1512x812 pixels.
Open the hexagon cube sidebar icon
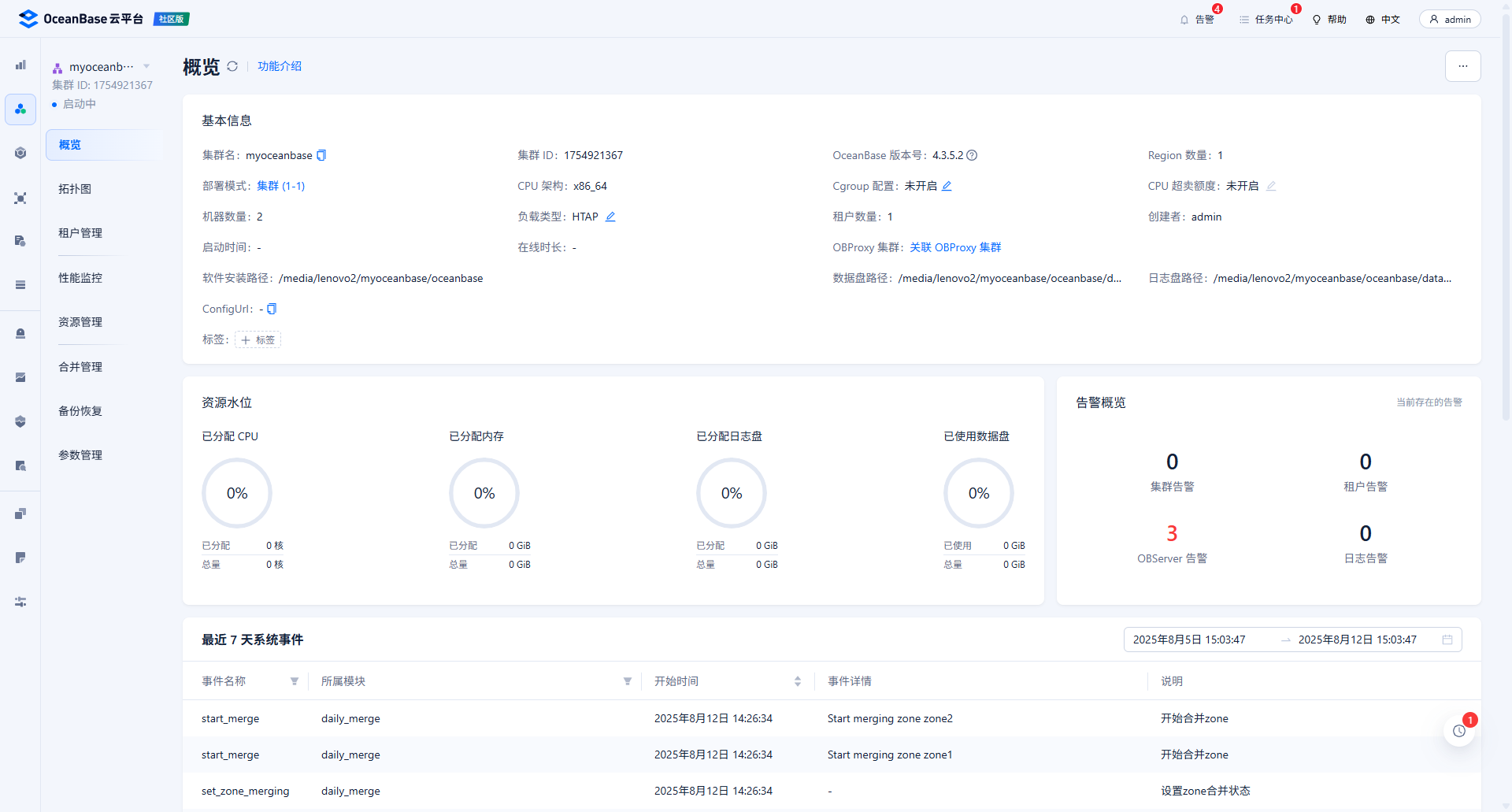pos(20,153)
